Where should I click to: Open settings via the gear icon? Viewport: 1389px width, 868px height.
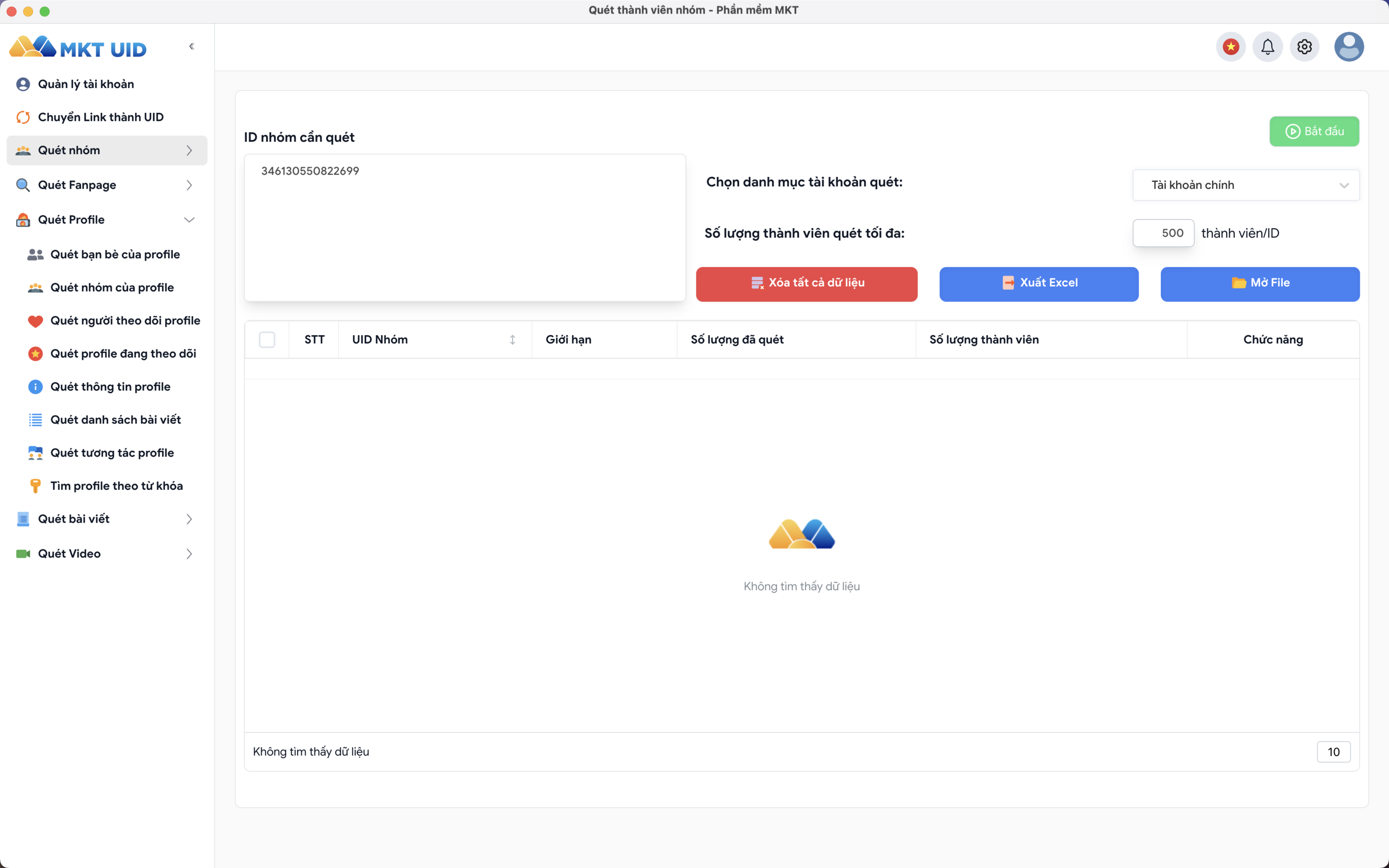pos(1304,46)
